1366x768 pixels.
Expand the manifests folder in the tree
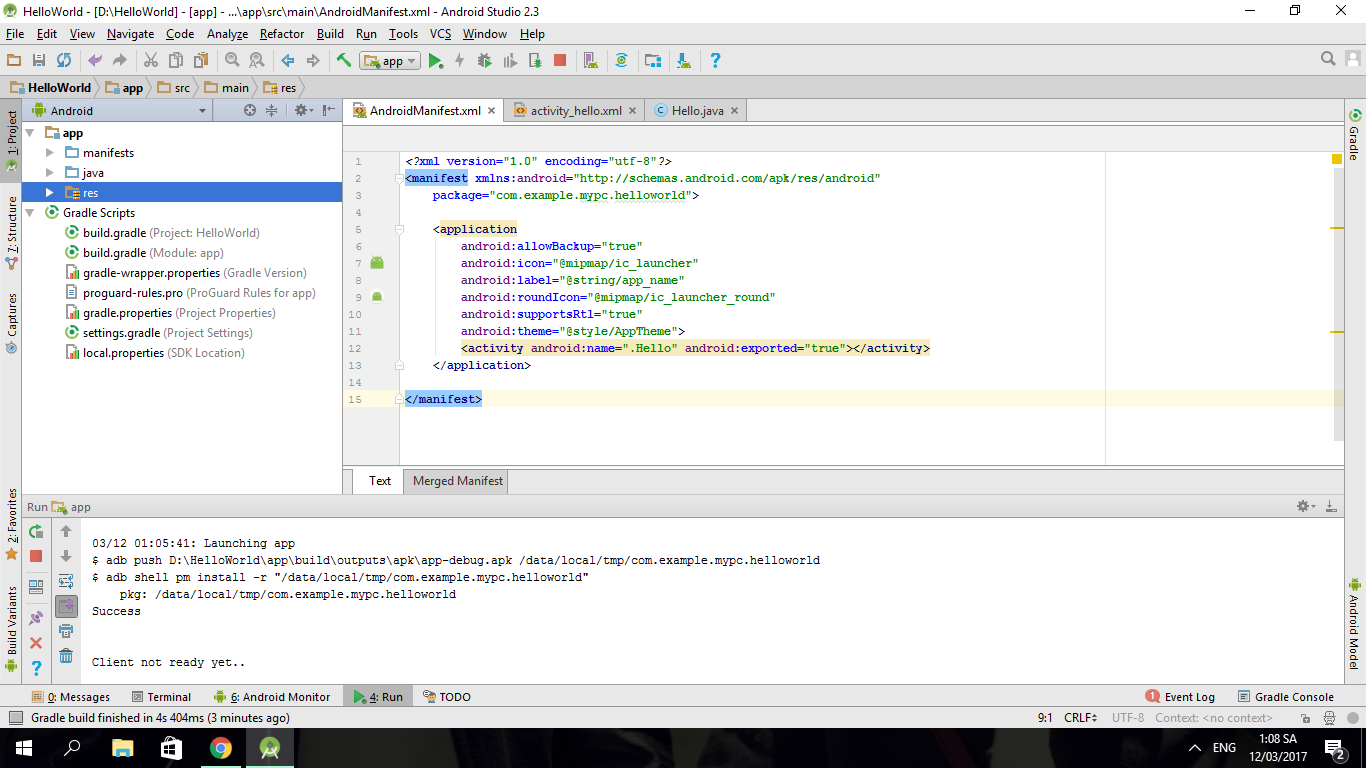click(50, 153)
